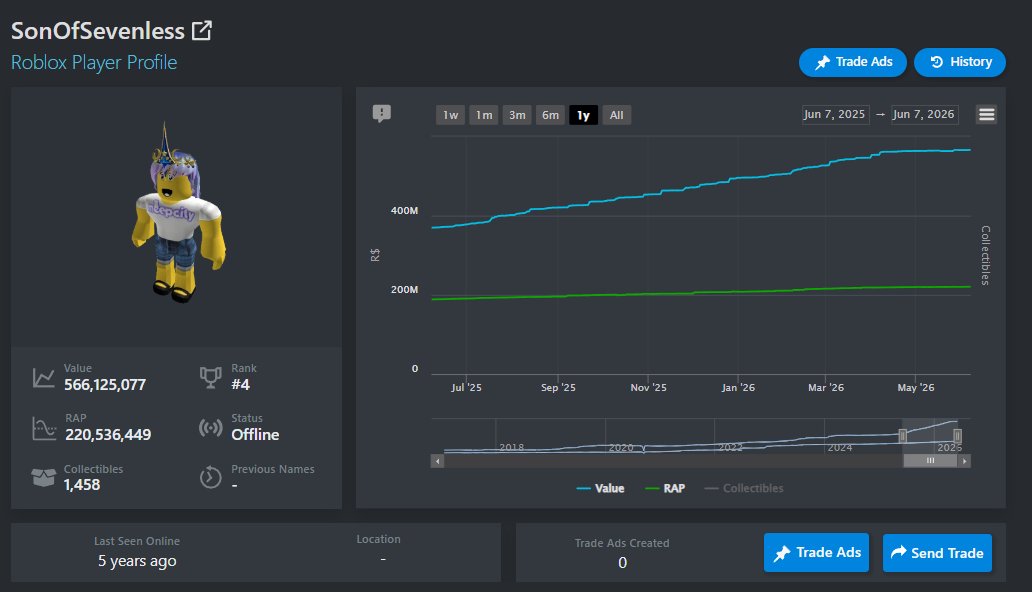Click the '5 years ago' last seen text

137,561
